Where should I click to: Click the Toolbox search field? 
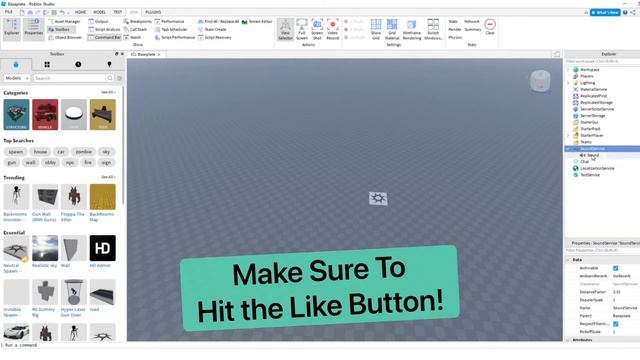[x=70, y=78]
